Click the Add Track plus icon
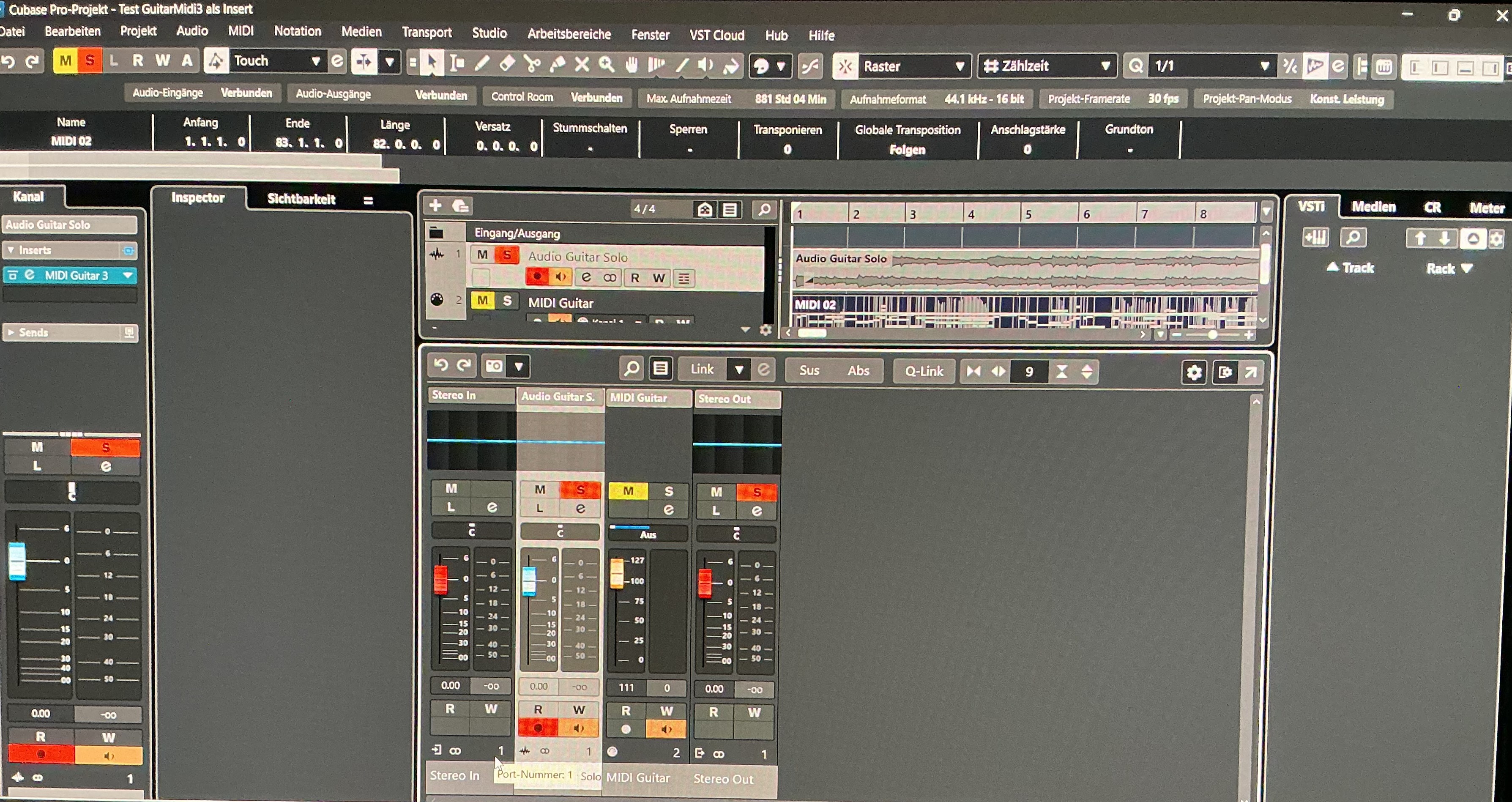 435,205
